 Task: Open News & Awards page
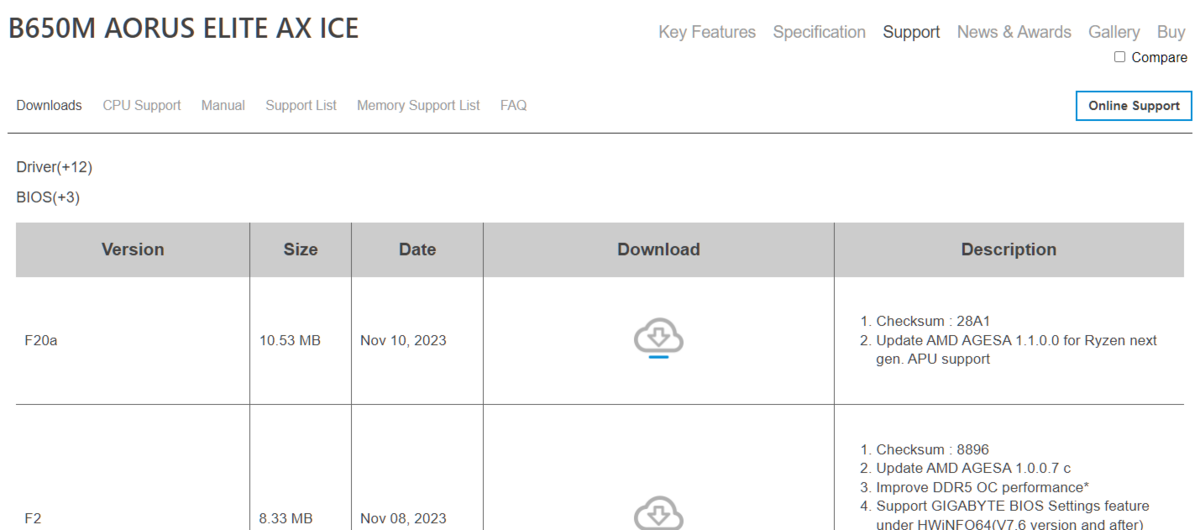point(1014,32)
